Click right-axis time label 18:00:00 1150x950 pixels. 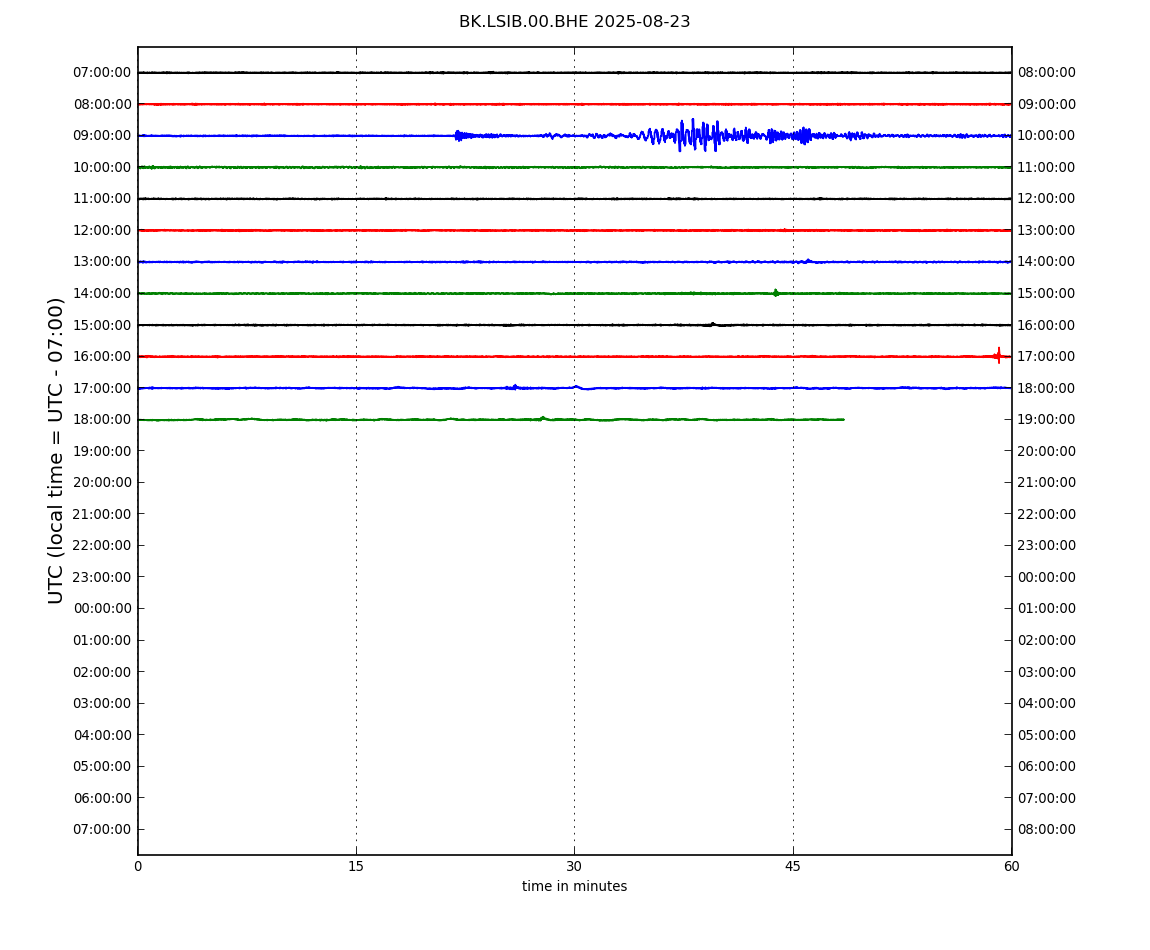point(1047,388)
